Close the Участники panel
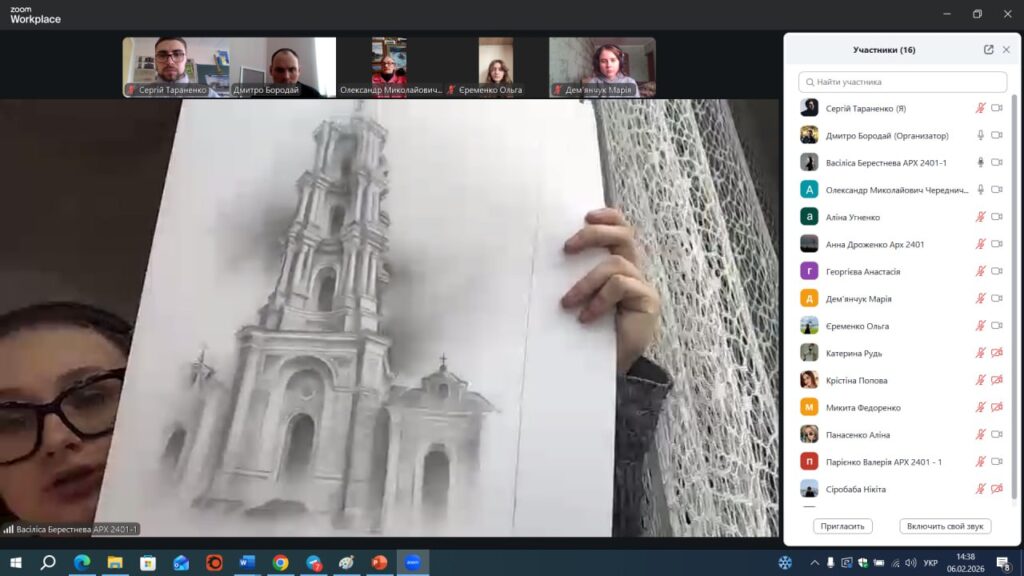 pos(1006,50)
